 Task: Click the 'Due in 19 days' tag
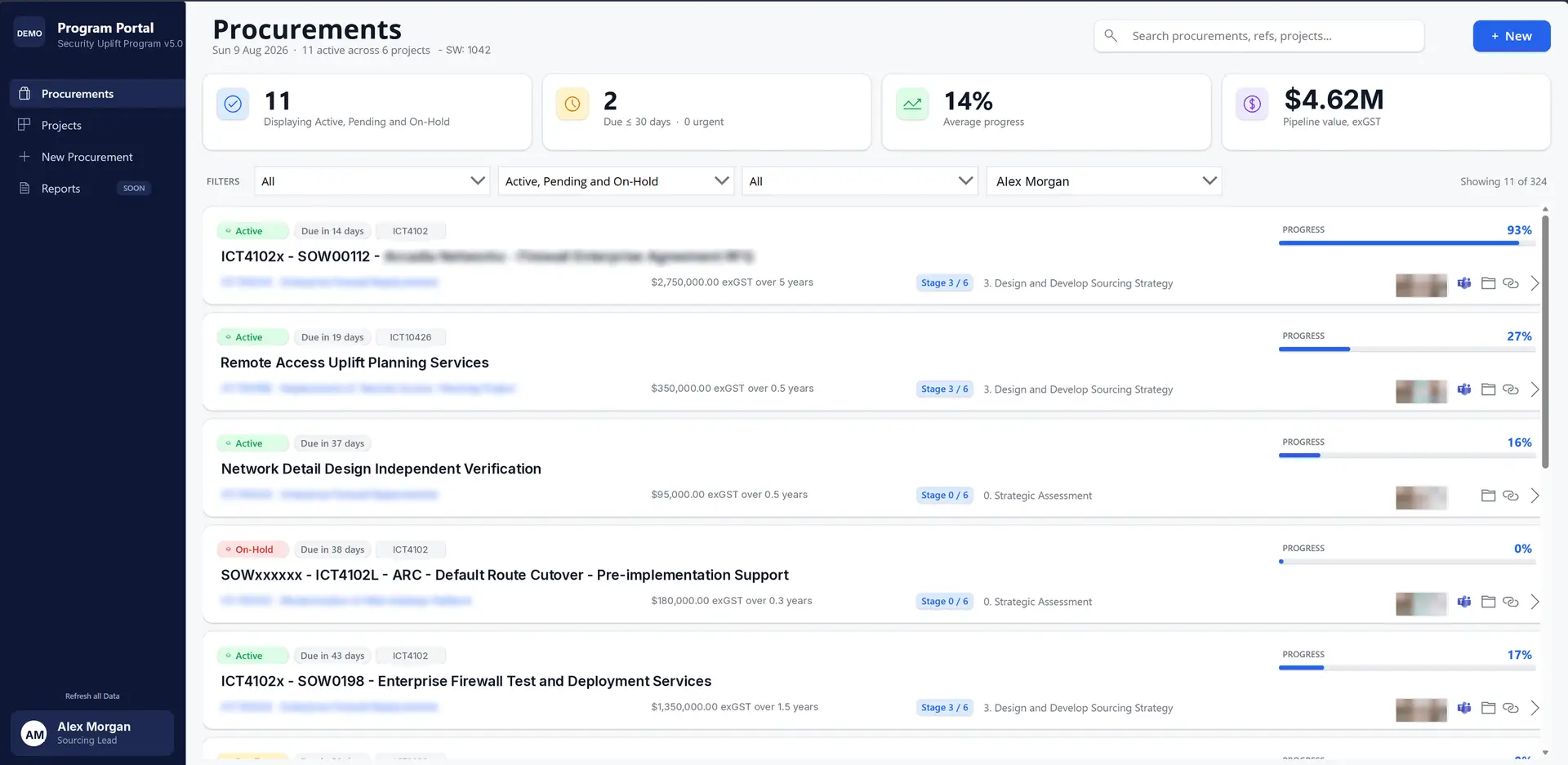point(332,337)
